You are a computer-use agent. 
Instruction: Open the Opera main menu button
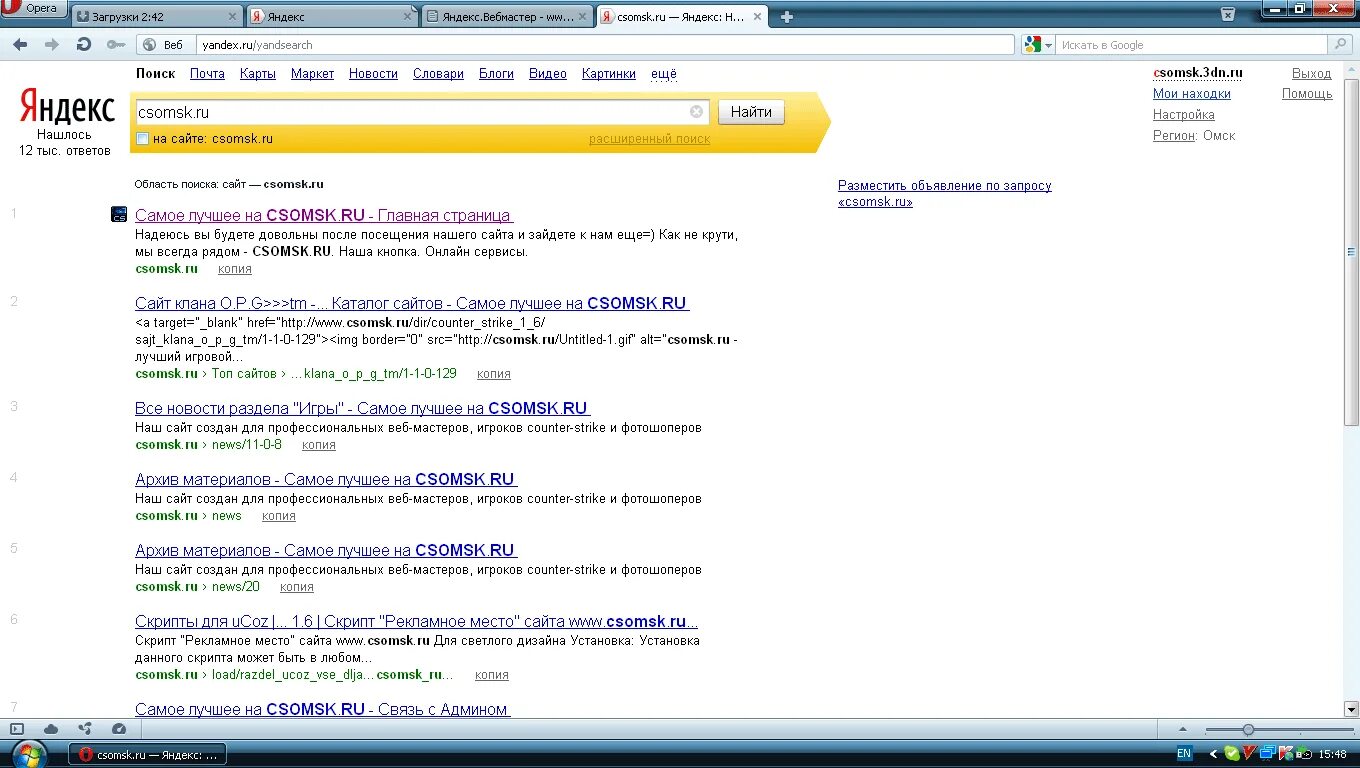(34, 8)
